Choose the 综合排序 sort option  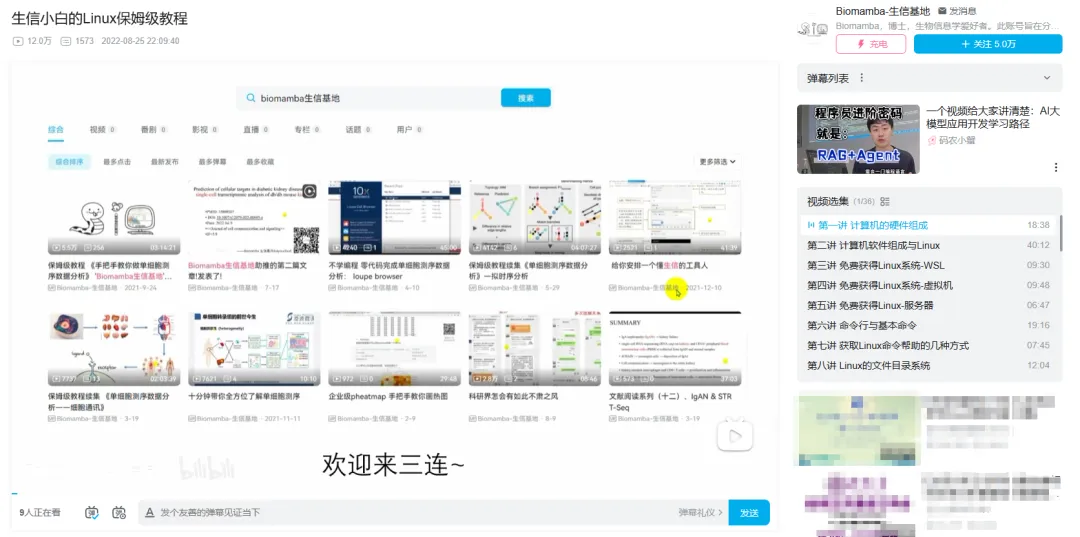pyautogui.click(x=69, y=162)
